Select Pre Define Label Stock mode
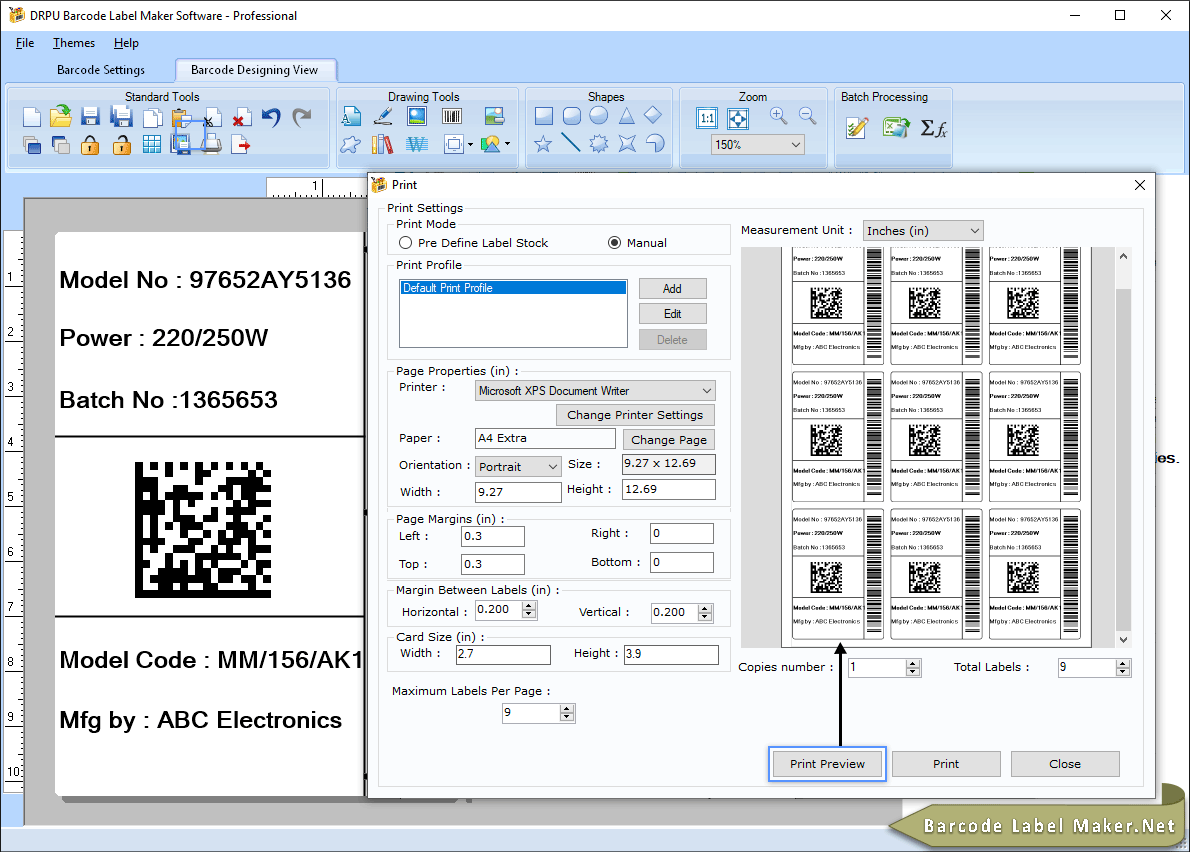 click(x=406, y=243)
